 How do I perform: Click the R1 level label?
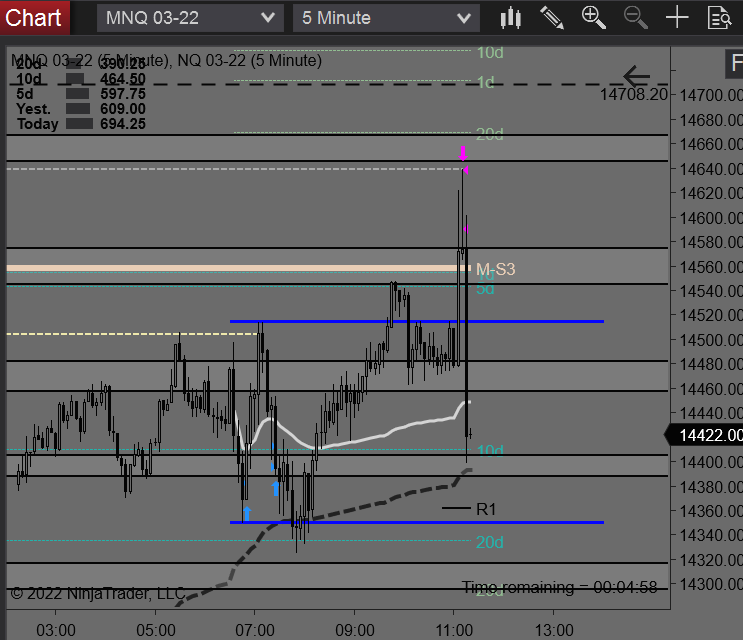pos(486,509)
